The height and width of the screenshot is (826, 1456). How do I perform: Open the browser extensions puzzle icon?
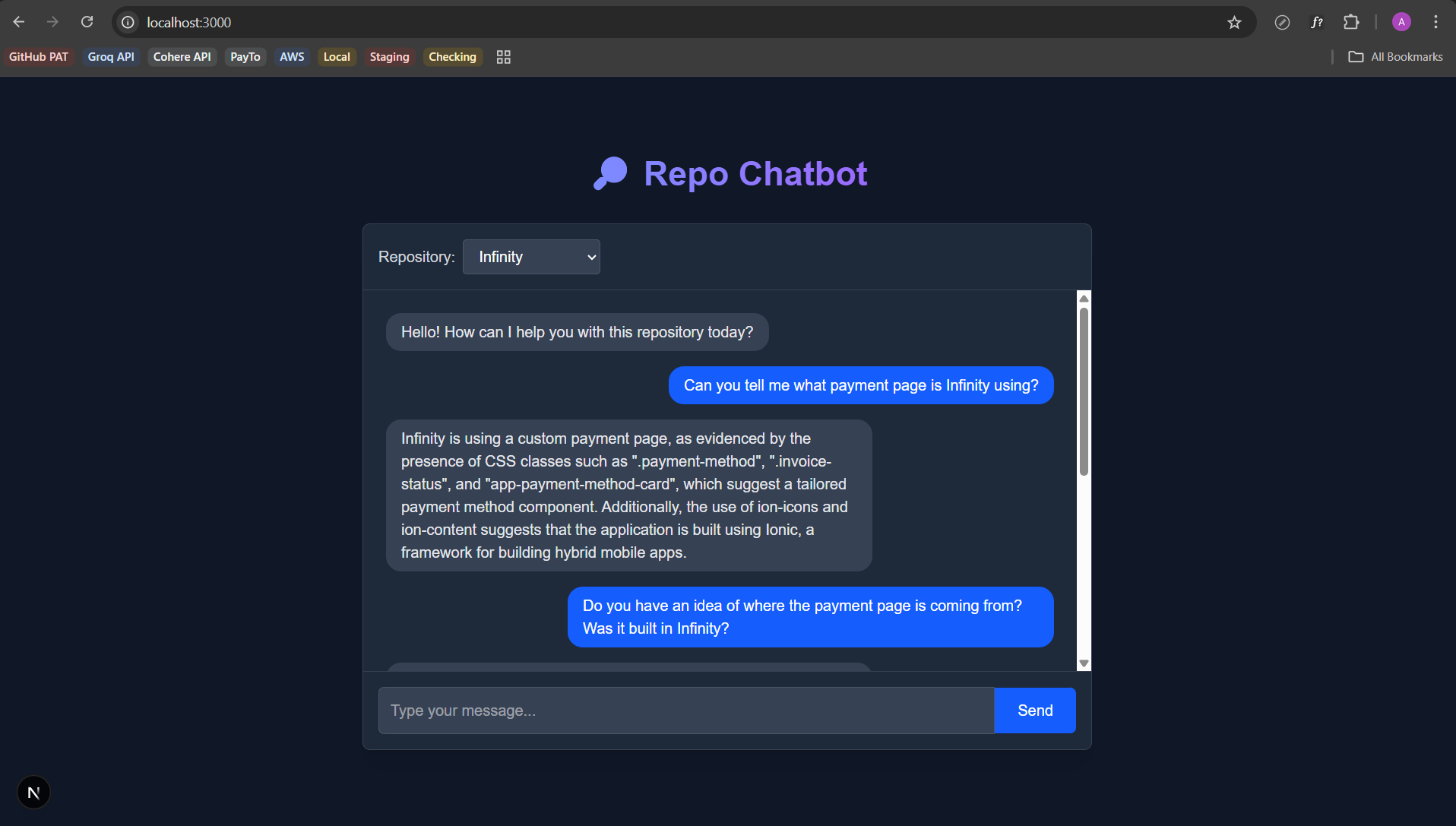point(1351,22)
